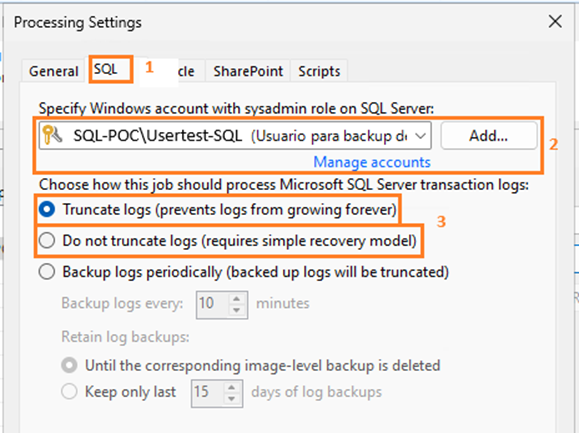Viewport: 579px width, 433px height.
Task: Open the Scripts tab
Action: pos(319,71)
